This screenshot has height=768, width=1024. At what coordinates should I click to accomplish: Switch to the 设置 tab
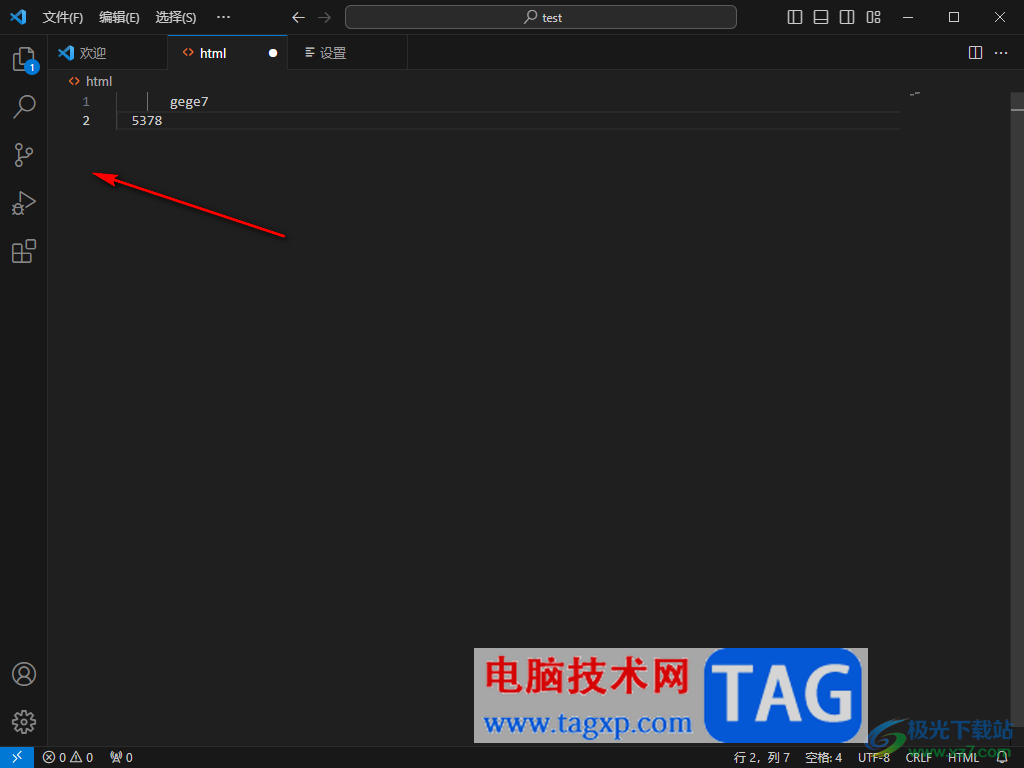coord(347,53)
